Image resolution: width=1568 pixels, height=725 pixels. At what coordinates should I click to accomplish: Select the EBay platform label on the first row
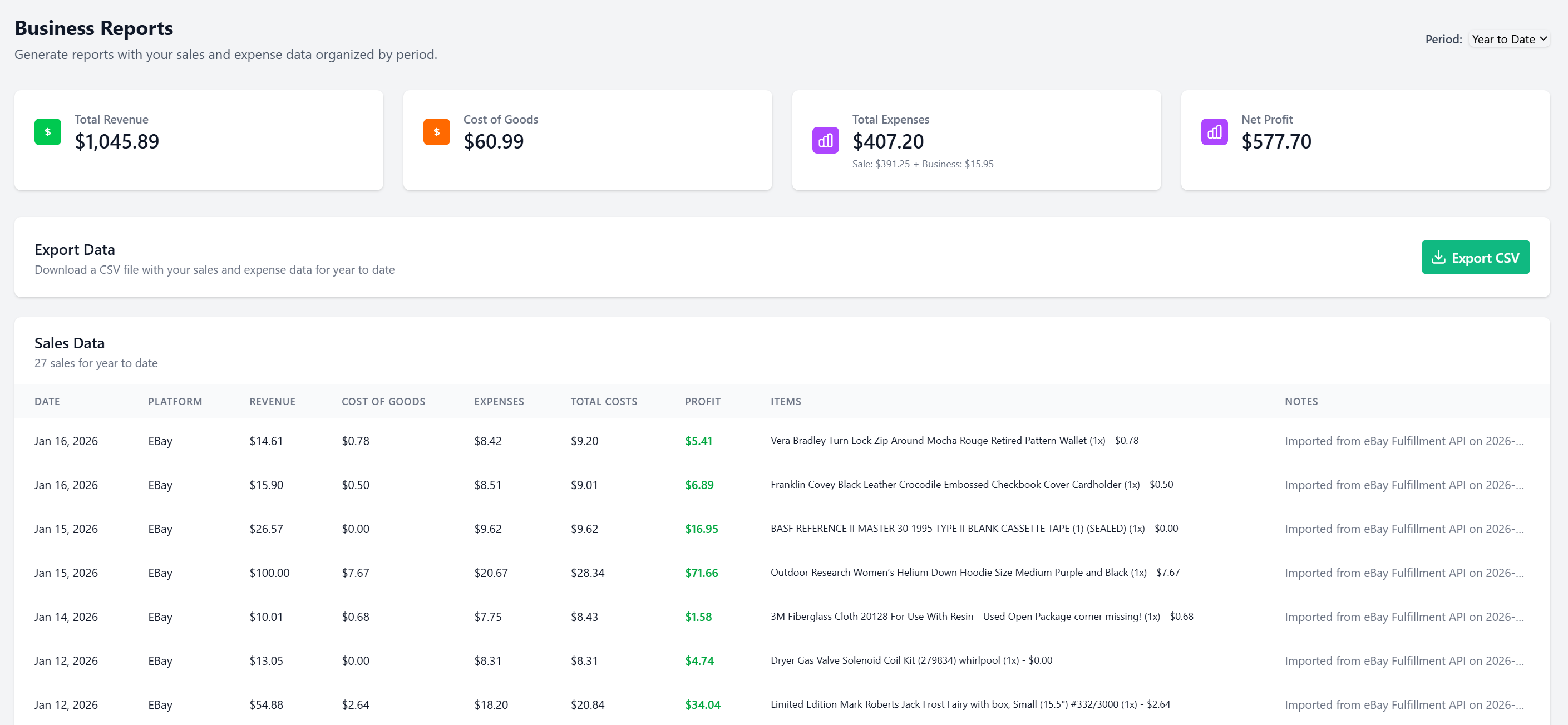[x=160, y=440]
